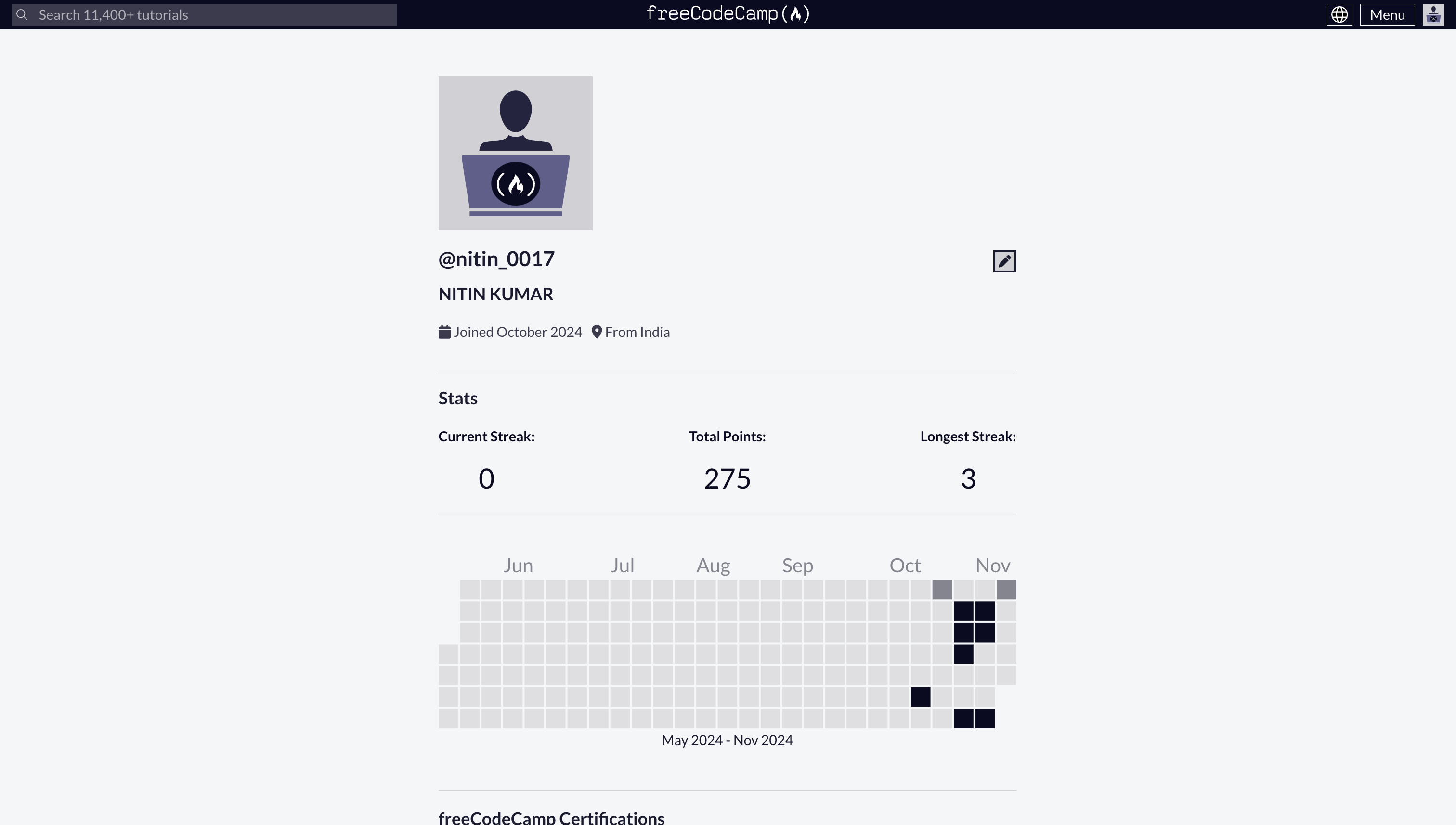Image resolution: width=1456 pixels, height=825 pixels.
Task: Open the Menu button
Action: (x=1386, y=14)
